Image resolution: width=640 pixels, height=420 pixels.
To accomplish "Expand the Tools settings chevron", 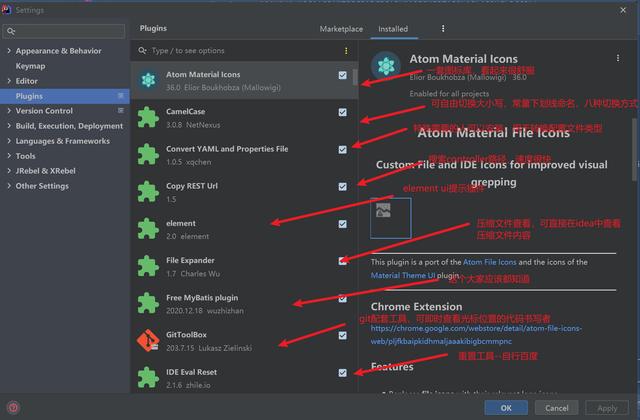I will coord(9,156).
